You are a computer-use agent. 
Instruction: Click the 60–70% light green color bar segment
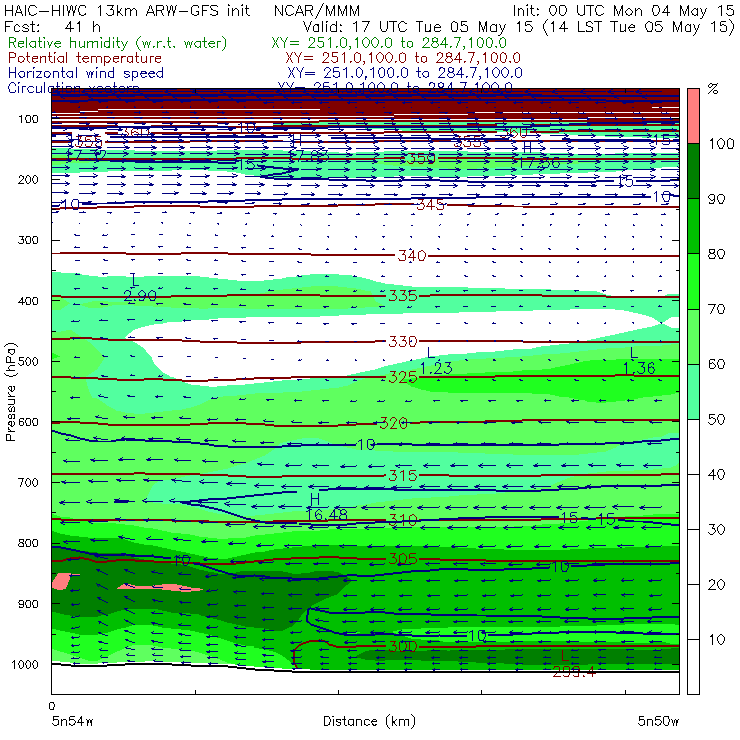tap(693, 336)
